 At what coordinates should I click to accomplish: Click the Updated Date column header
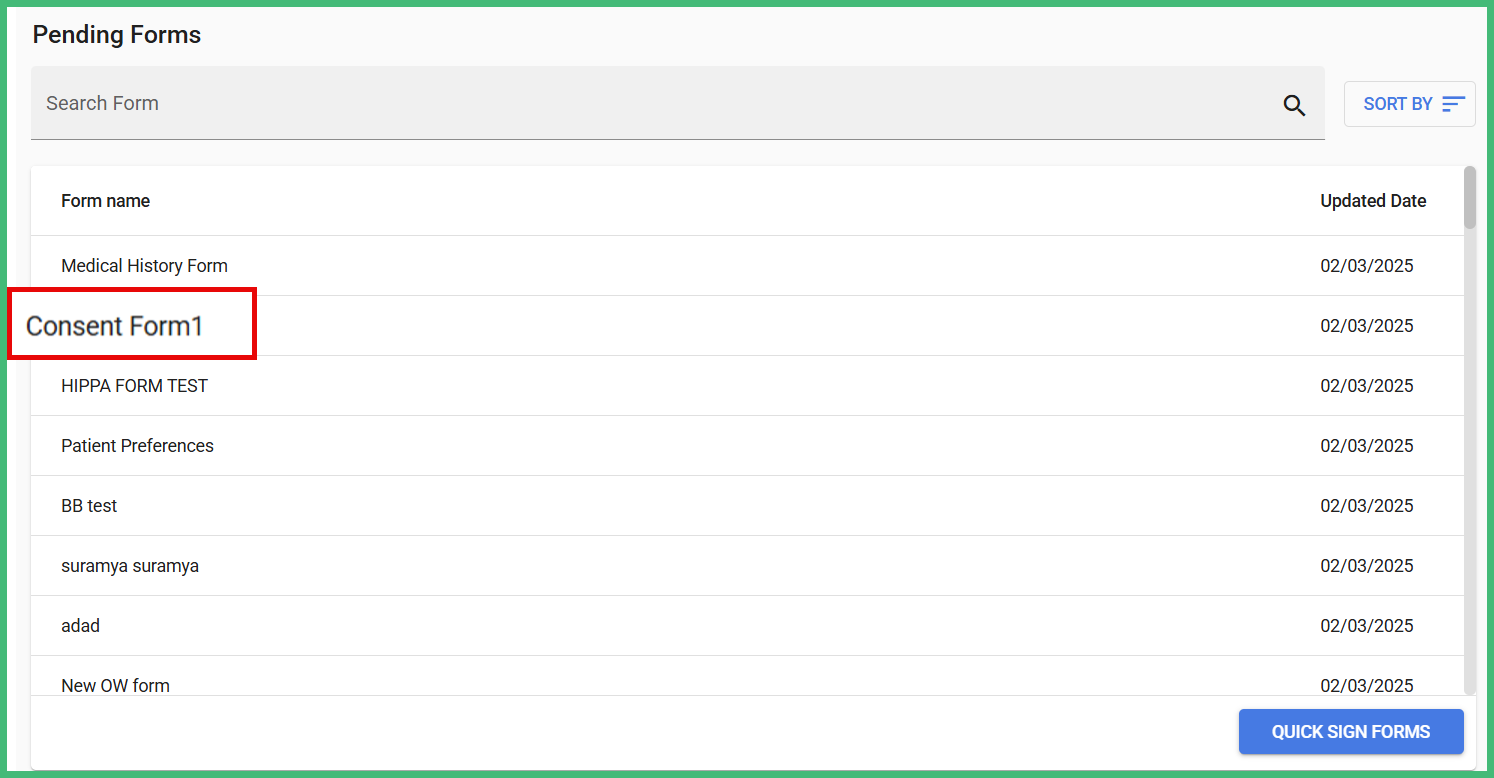[x=1373, y=201]
